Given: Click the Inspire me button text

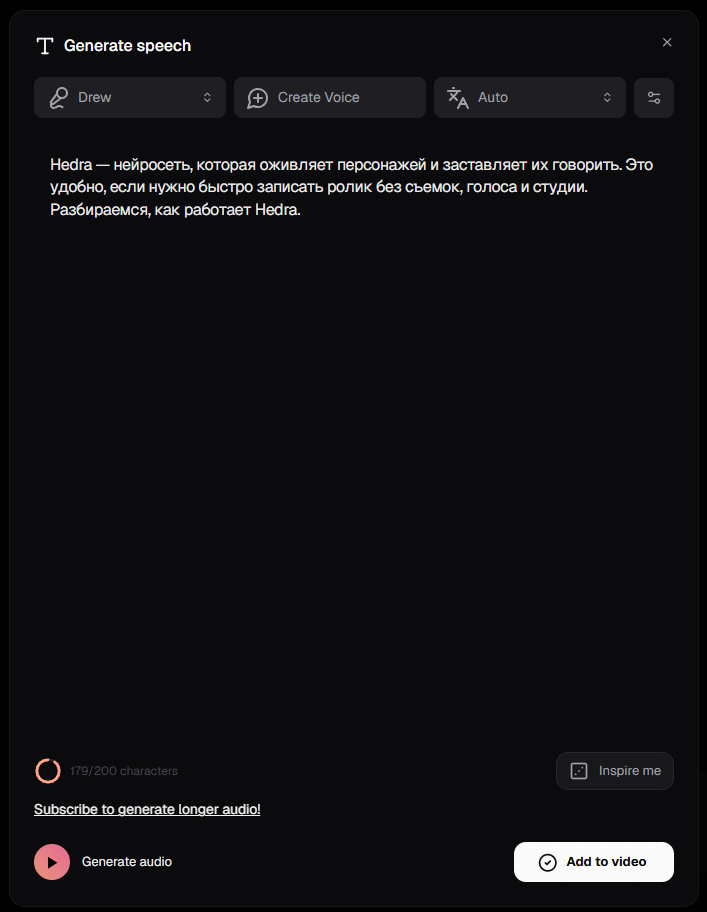Looking at the screenshot, I should point(630,771).
